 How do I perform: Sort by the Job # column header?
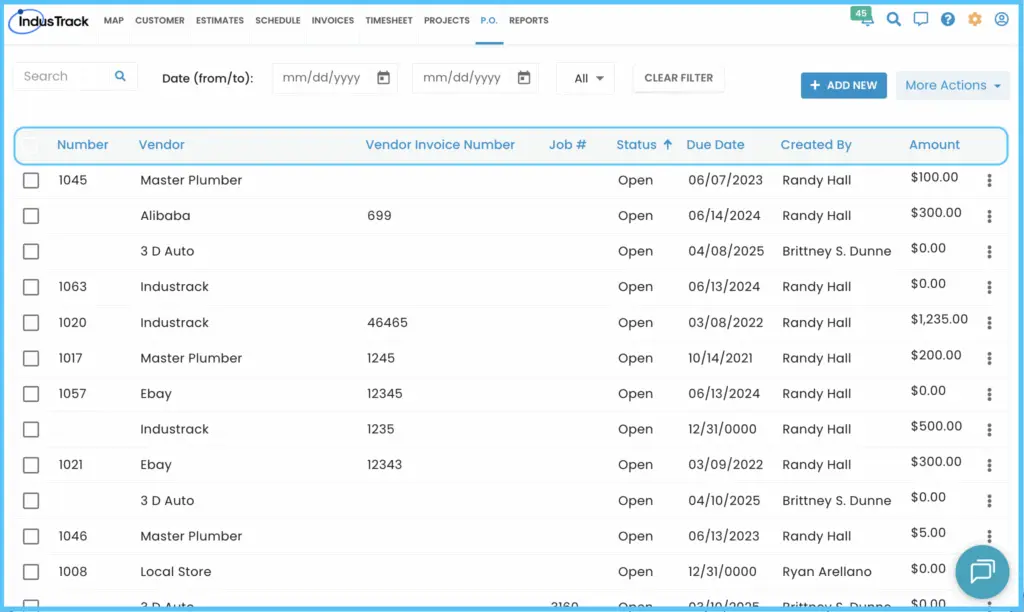568,145
